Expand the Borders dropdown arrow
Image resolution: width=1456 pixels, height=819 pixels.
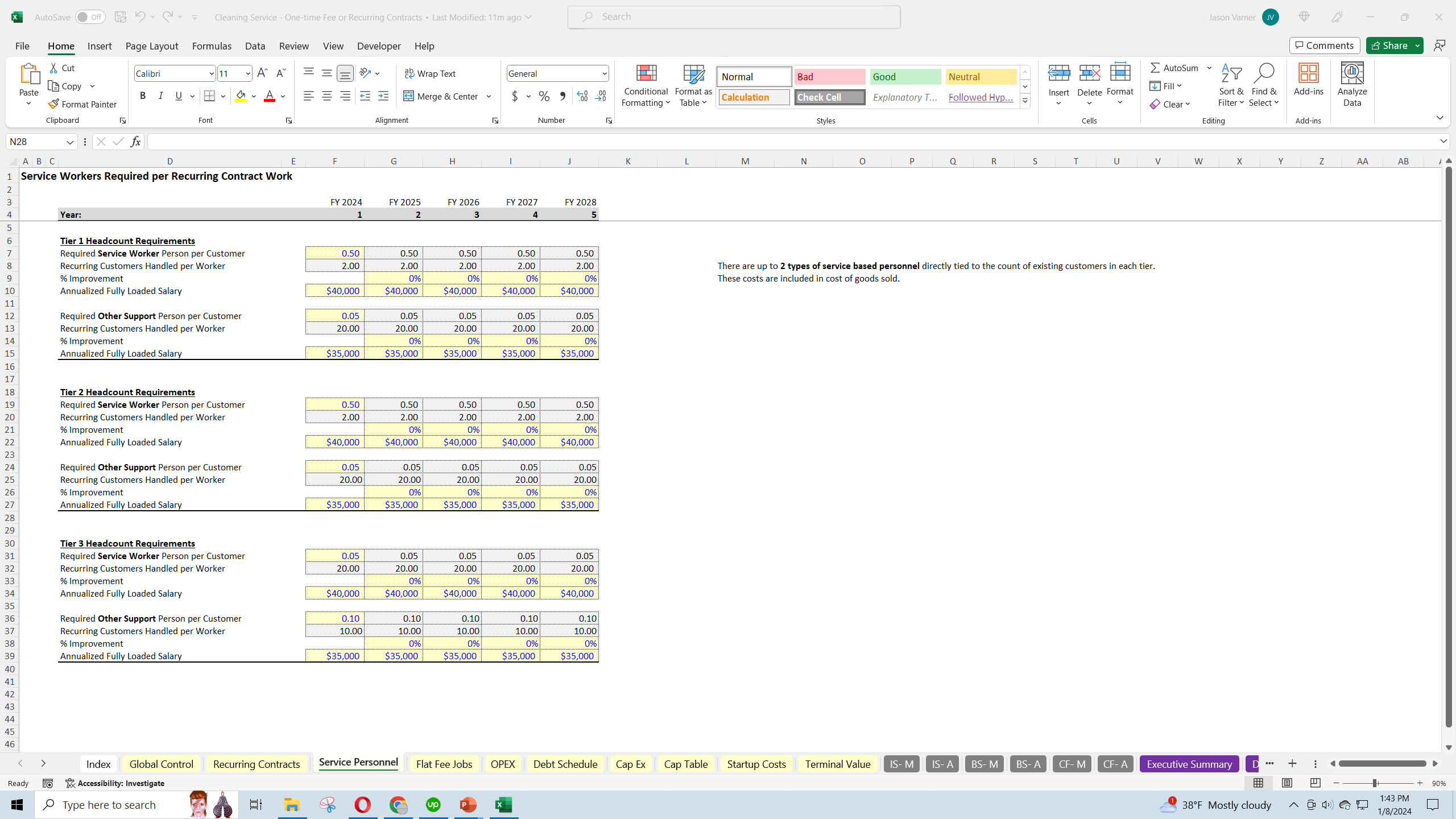pos(222,96)
